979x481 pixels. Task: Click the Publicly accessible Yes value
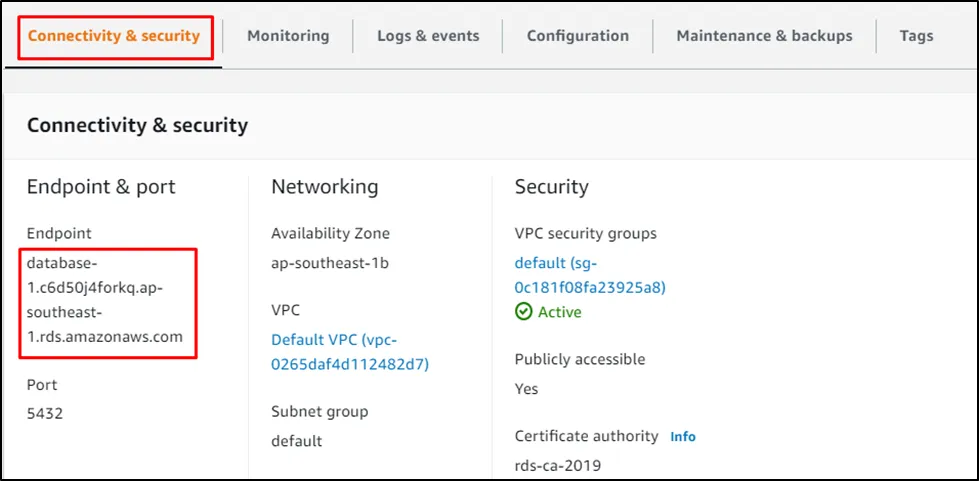527,388
